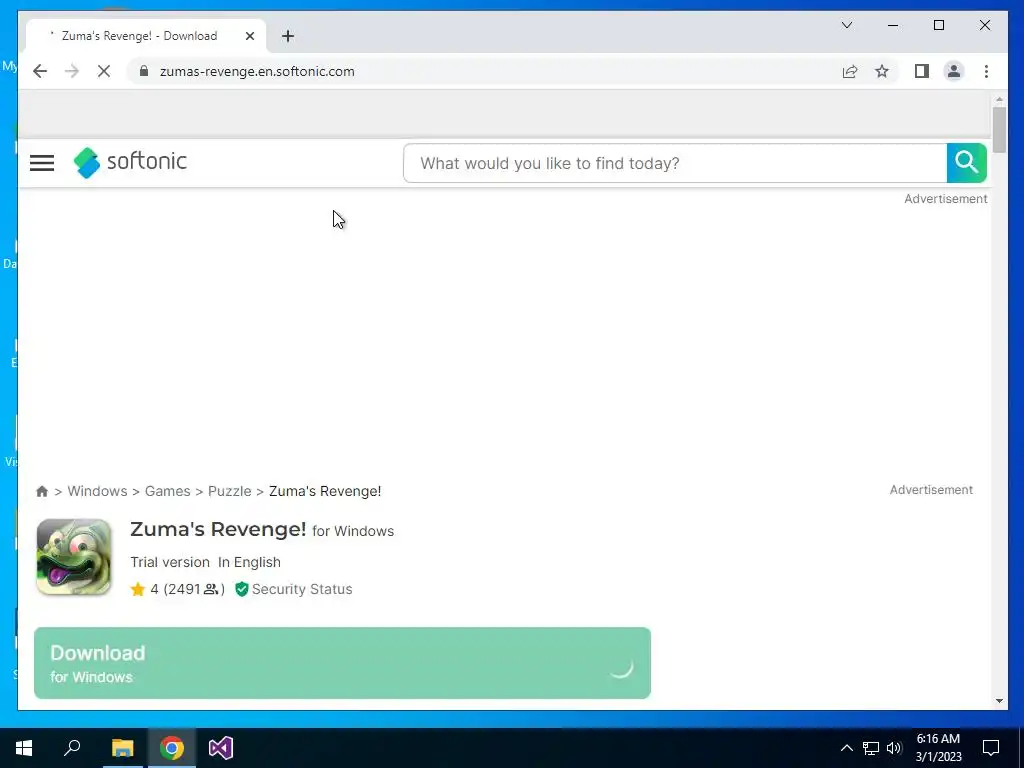Focus the 'What would you like to find today?' field
This screenshot has width=1024, height=768.
pyautogui.click(x=675, y=163)
